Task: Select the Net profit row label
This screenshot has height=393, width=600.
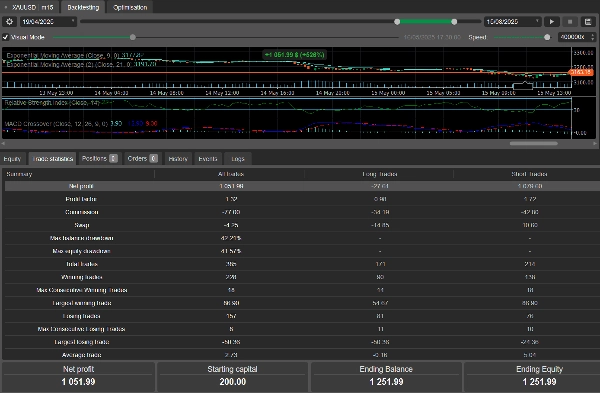Action: (81, 186)
